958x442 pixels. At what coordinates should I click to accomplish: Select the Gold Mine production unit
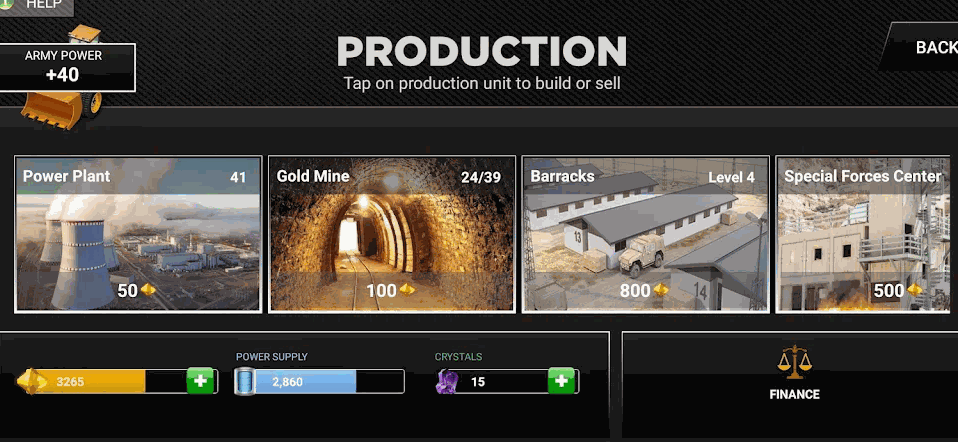point(392,234)
